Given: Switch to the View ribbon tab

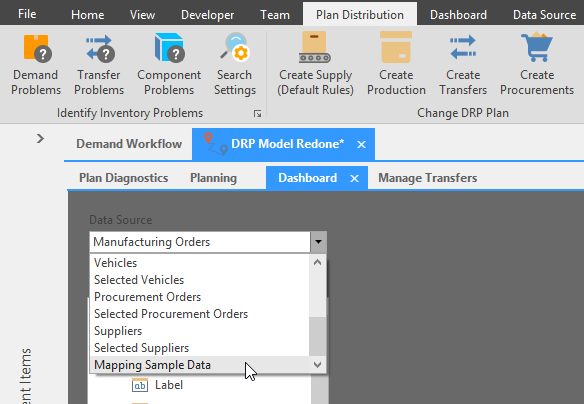Looking at the screenshot, I should tap(142, 15).
